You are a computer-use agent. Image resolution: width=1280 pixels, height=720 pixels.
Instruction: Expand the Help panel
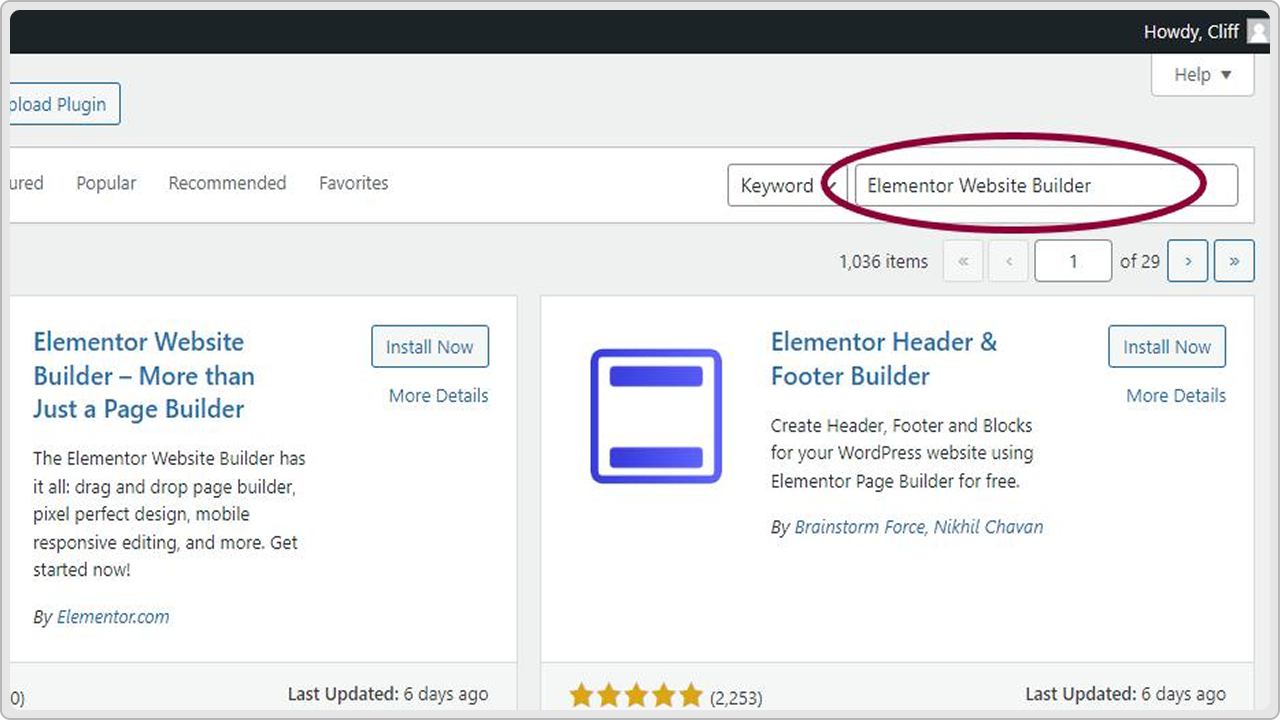(x=1202, y=75)
